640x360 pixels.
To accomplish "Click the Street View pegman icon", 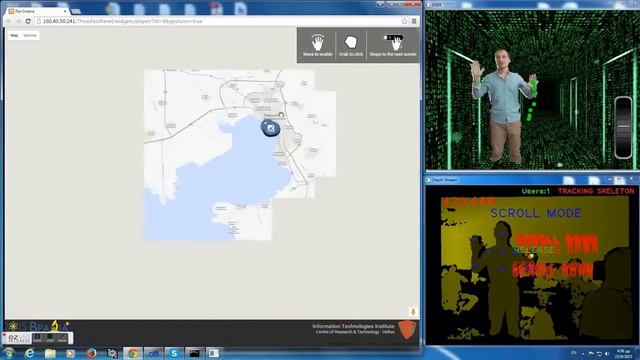I will [x=413, y=312].
